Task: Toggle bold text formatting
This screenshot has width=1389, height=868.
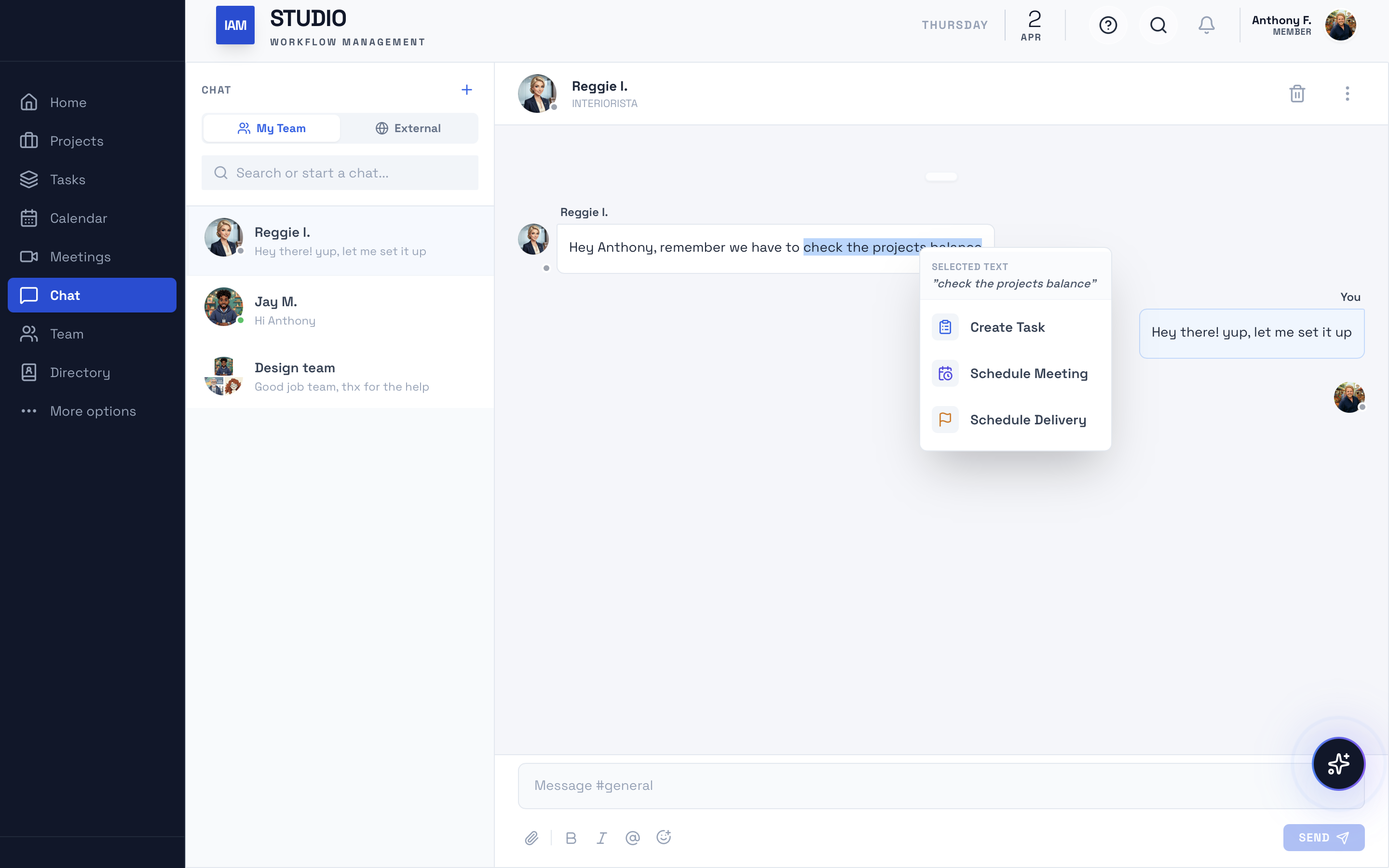Action: (571, 838)
